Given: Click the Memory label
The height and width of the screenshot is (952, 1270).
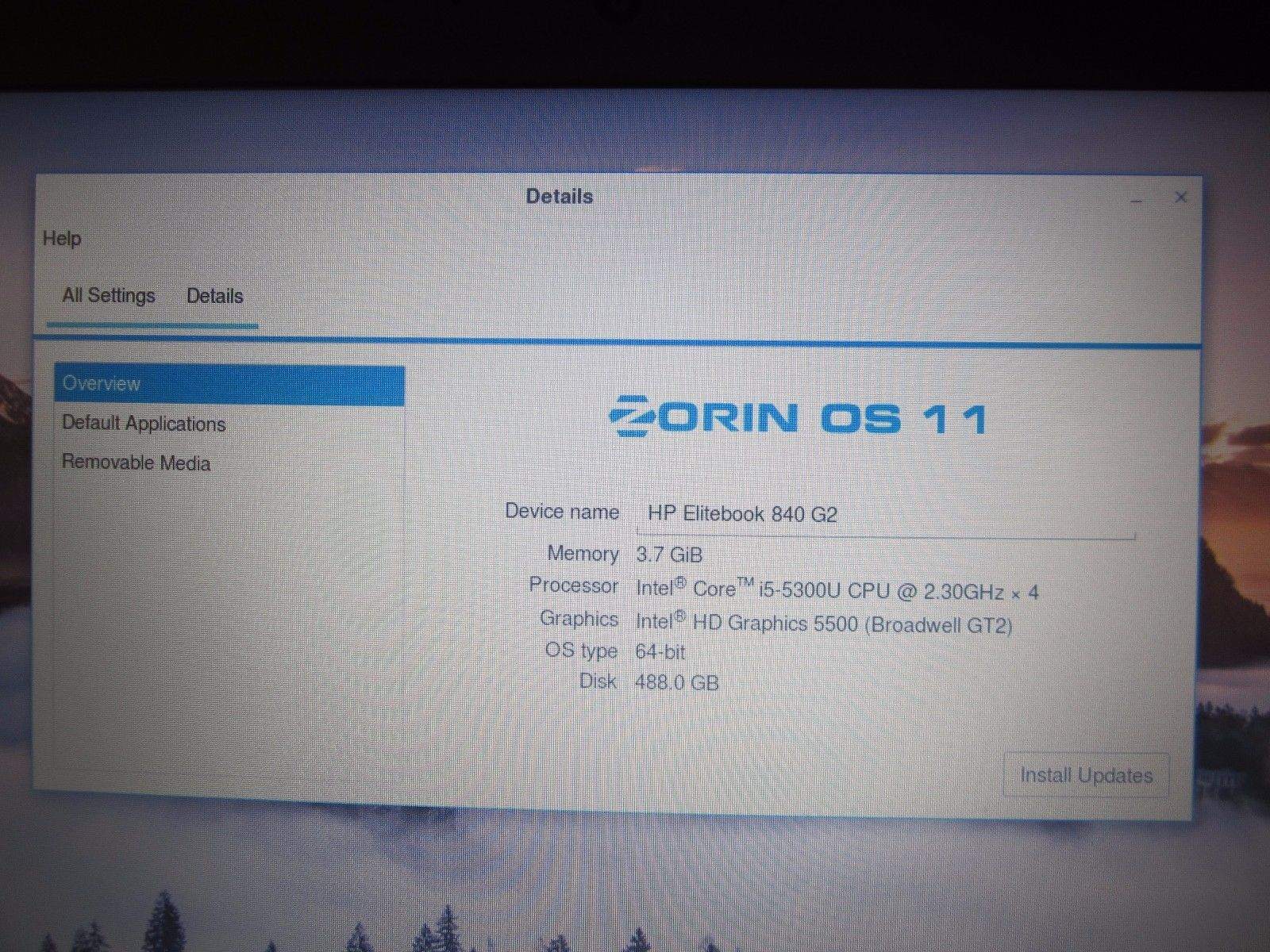Looking at the screenshot, I should coord(583,553).
